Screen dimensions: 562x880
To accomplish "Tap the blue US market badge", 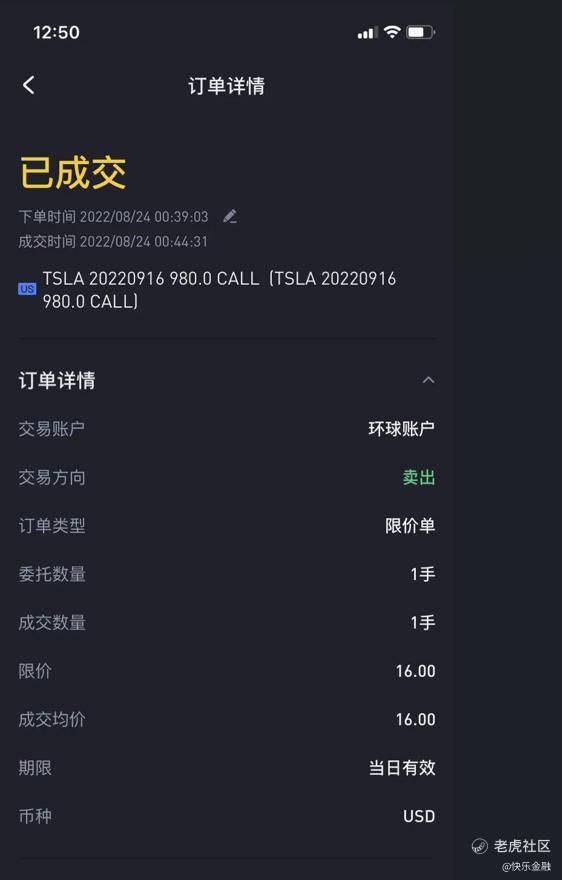I will (x=27, y=289).
